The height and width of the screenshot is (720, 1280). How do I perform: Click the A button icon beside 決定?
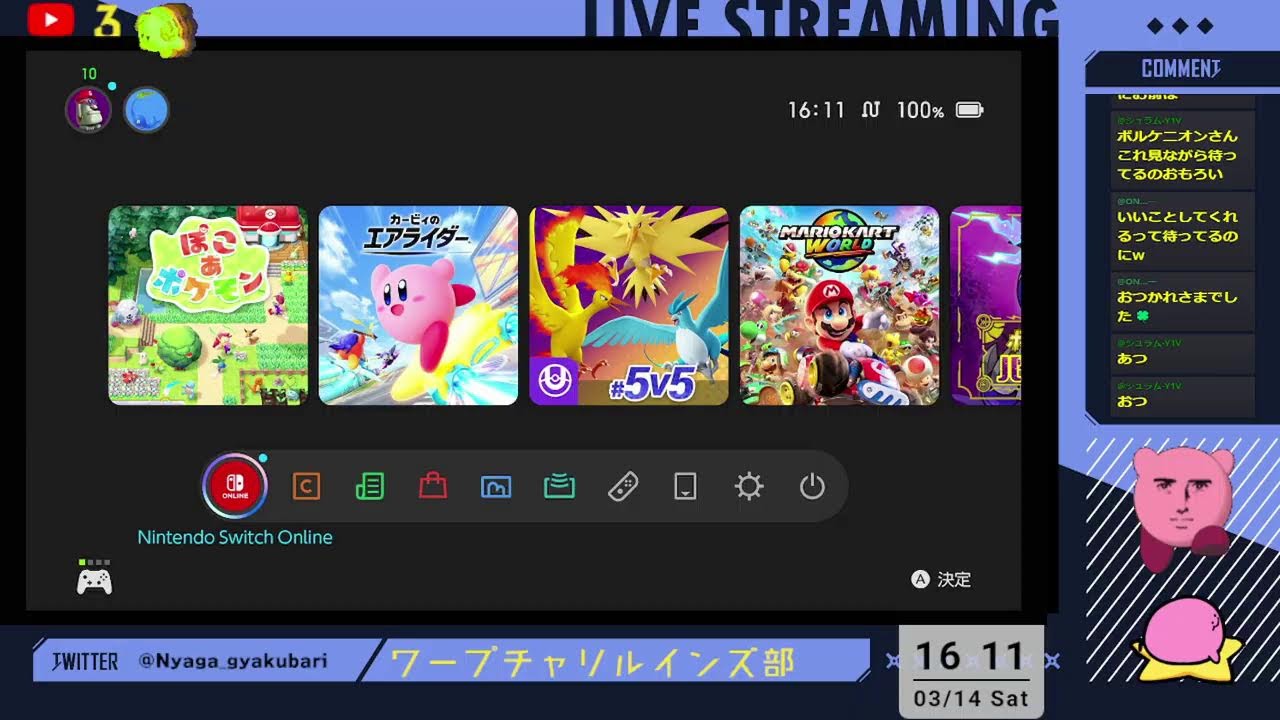[920, 579]
